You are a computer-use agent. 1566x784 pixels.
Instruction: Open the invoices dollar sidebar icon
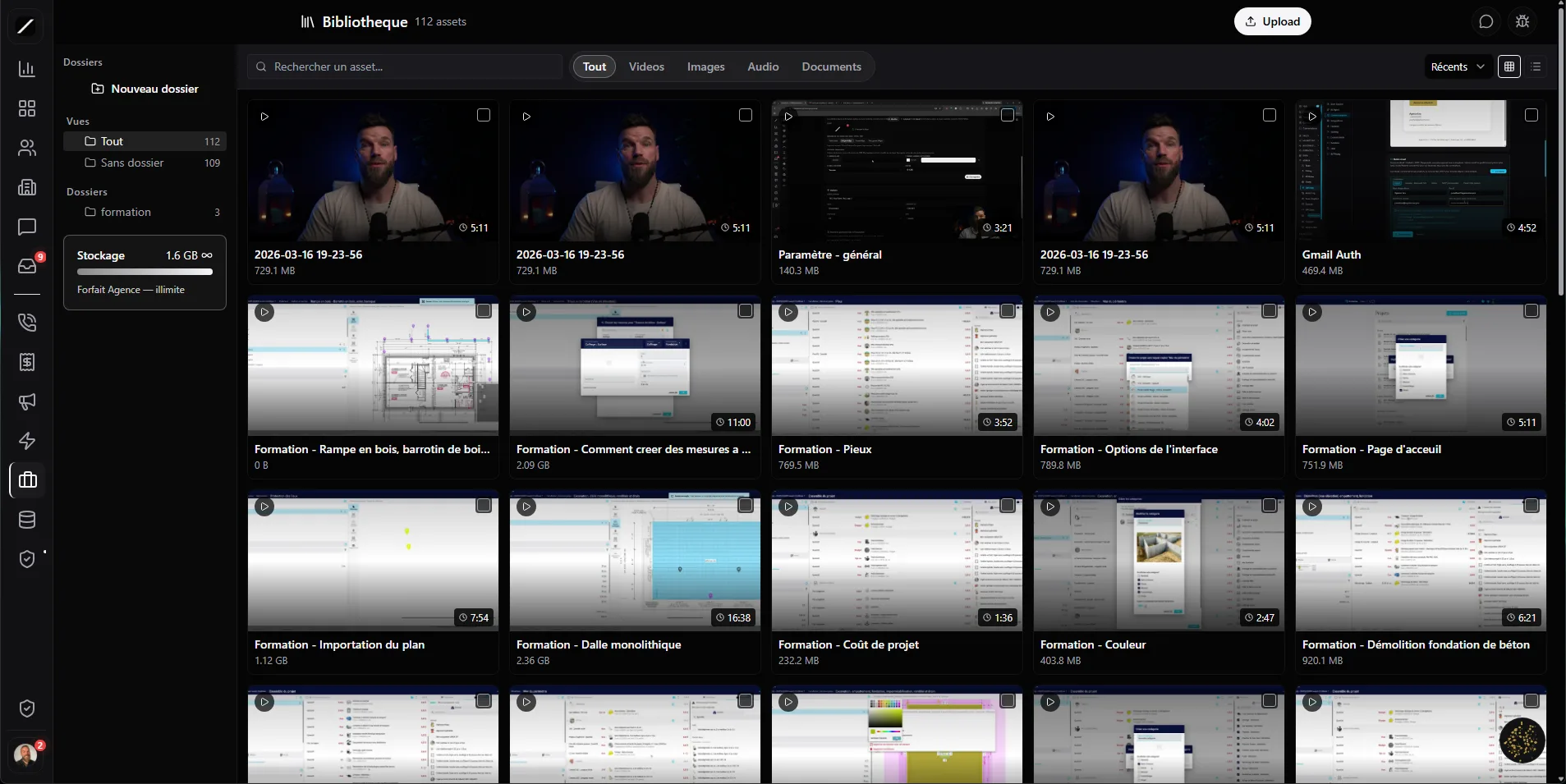[x=27, y=362]
